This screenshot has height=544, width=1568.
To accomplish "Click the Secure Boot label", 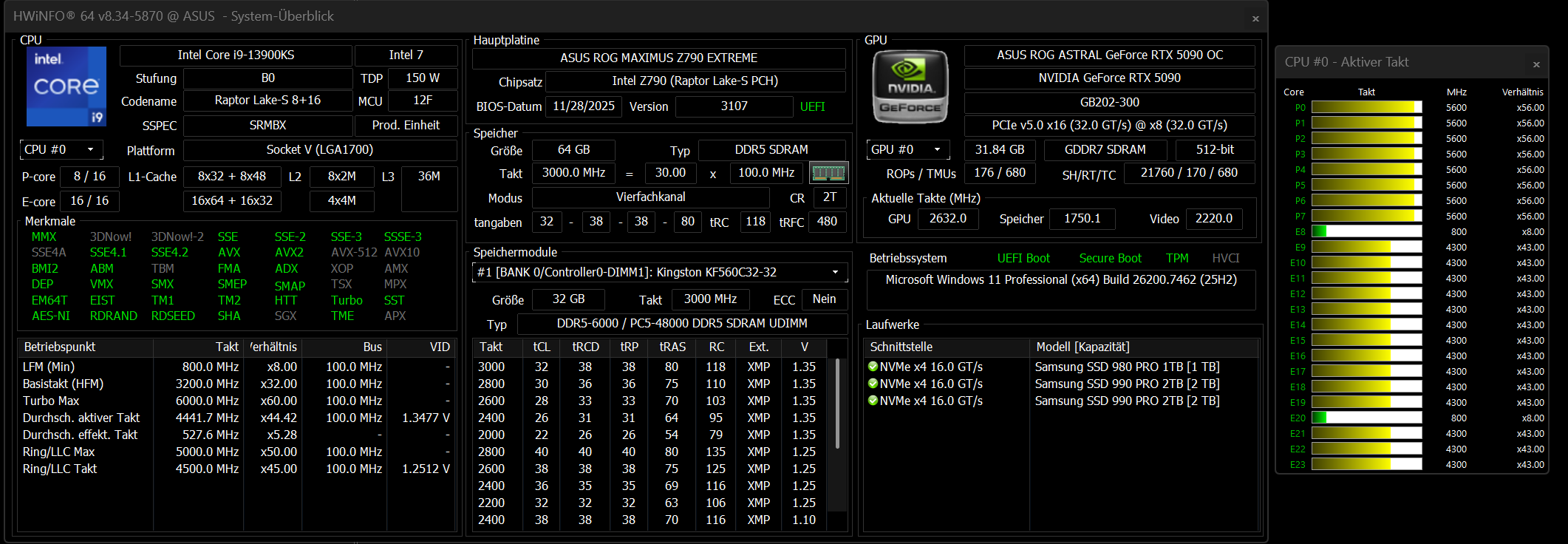I will (1110, 259).
